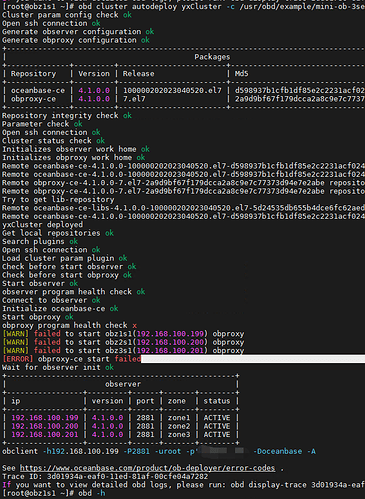The height and width of the screenshot is (499, 365).
Task: Open the oceanbase error-codes URL
Action: 148,468
